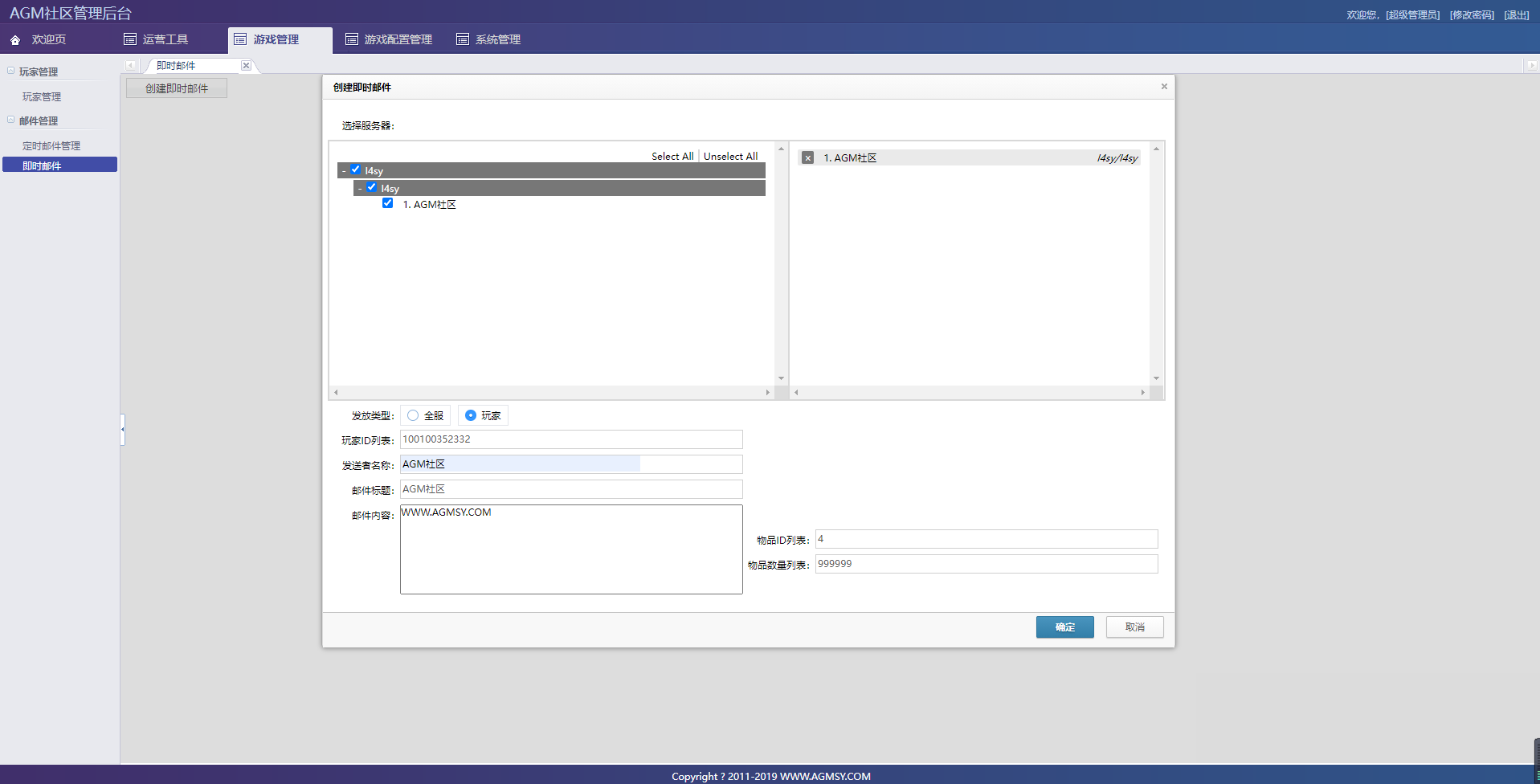Toggle the 1. AGM社区 server checkbox
Image resolution: width=1540 pixels, height=784 pixels.
tap(388, 203)
